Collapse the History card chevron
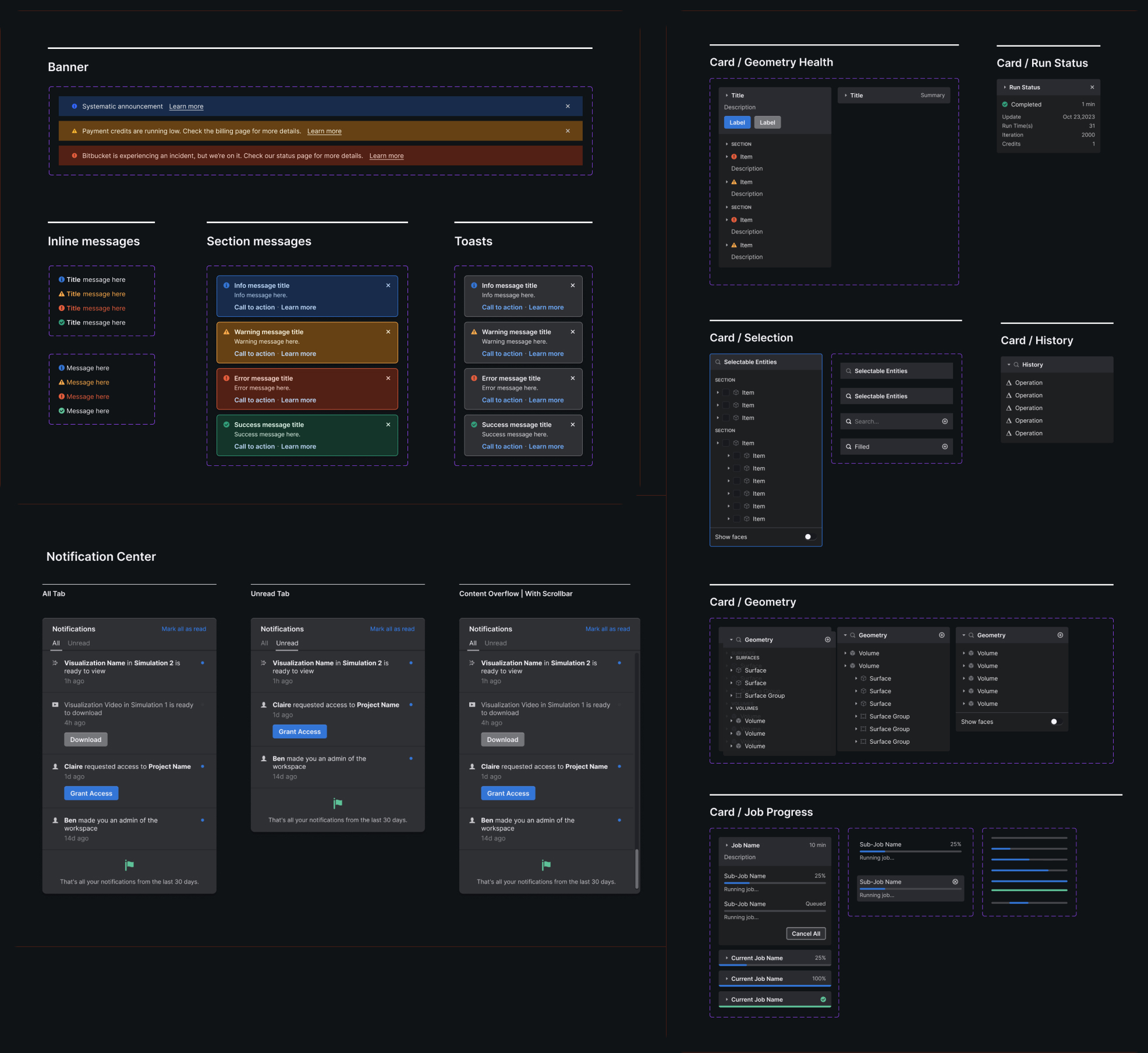 click(x=1009, y=365)
